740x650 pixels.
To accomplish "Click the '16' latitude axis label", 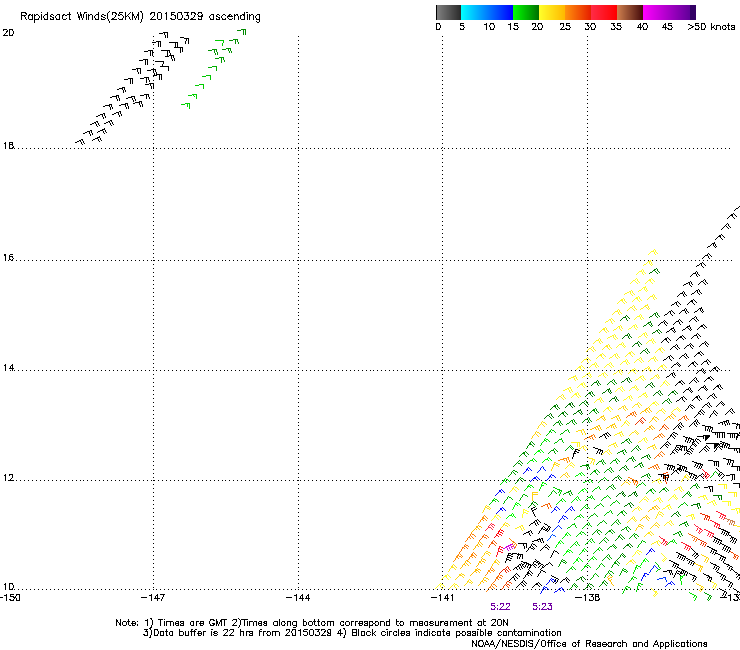I will click(x=8, y=258).
